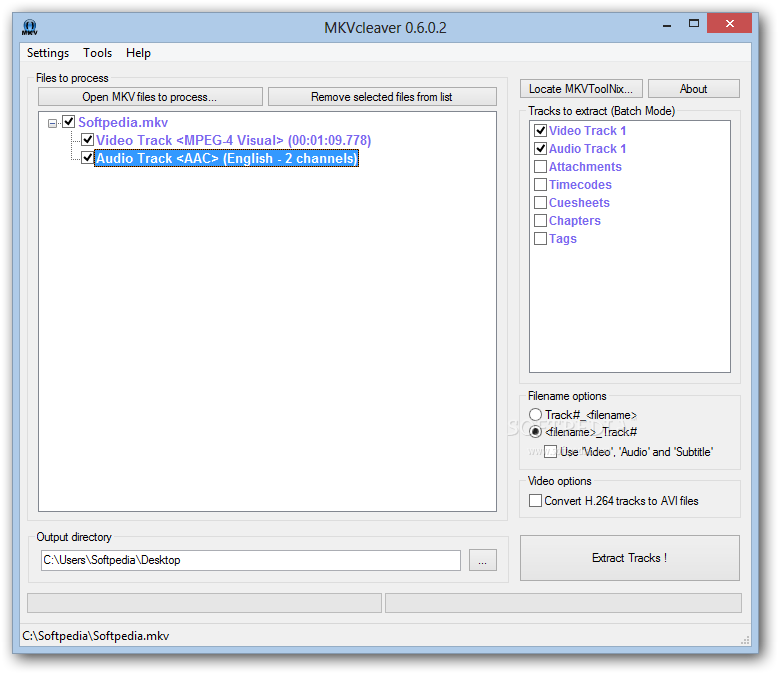
Task: Click the Cuesheets label text
Action: (579, 203)
